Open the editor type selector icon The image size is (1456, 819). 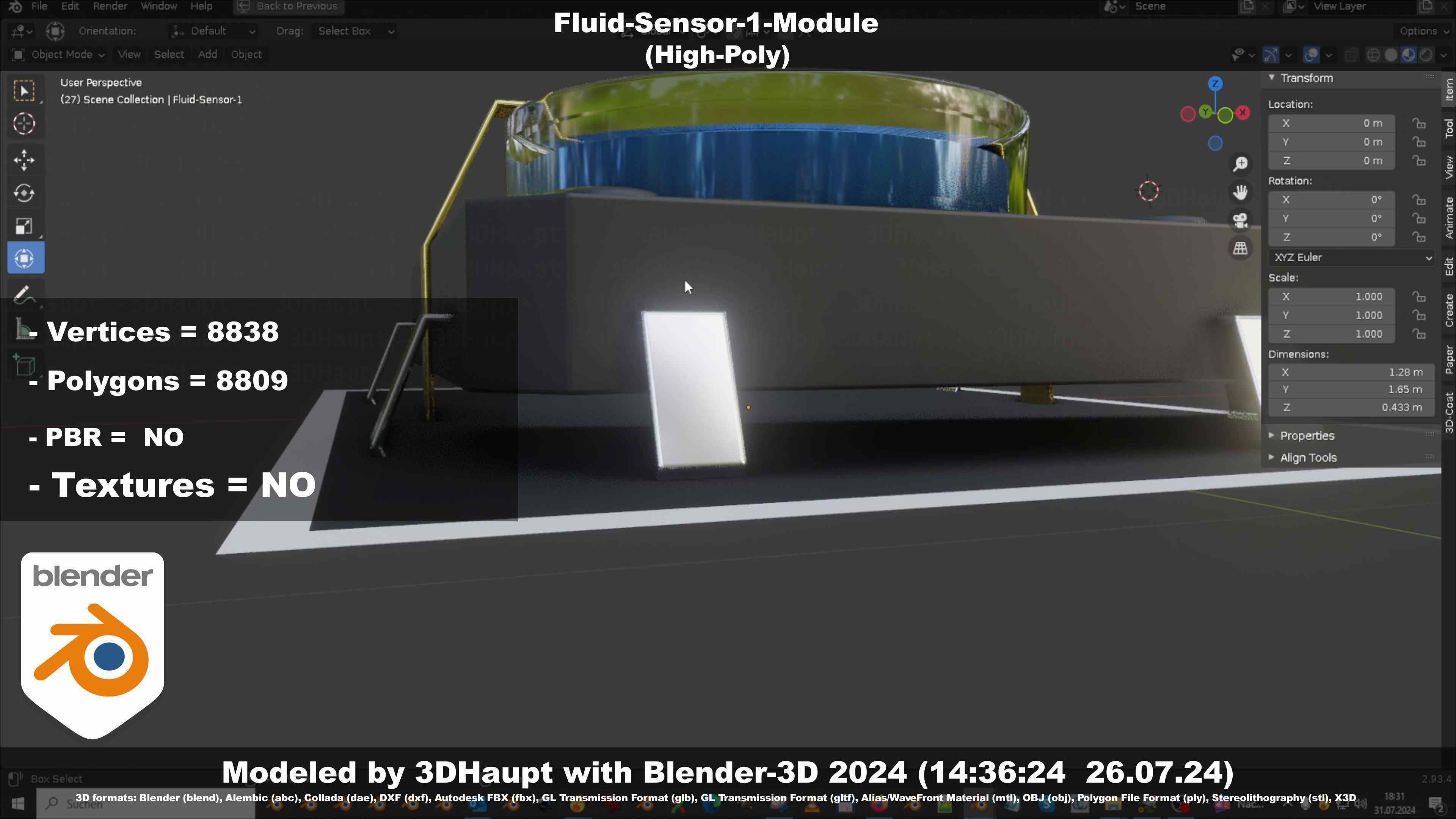click(x=21, y=31)
